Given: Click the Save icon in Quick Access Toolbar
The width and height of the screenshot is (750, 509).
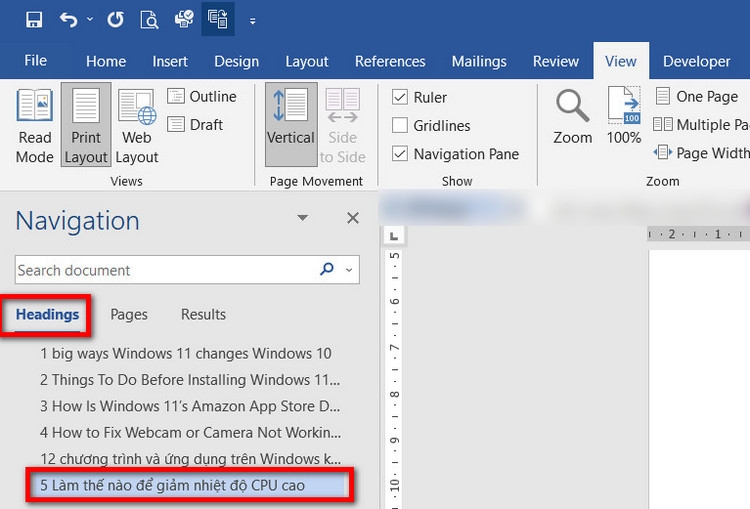Looking at the screenshot, I should click(x=34, y=19).
